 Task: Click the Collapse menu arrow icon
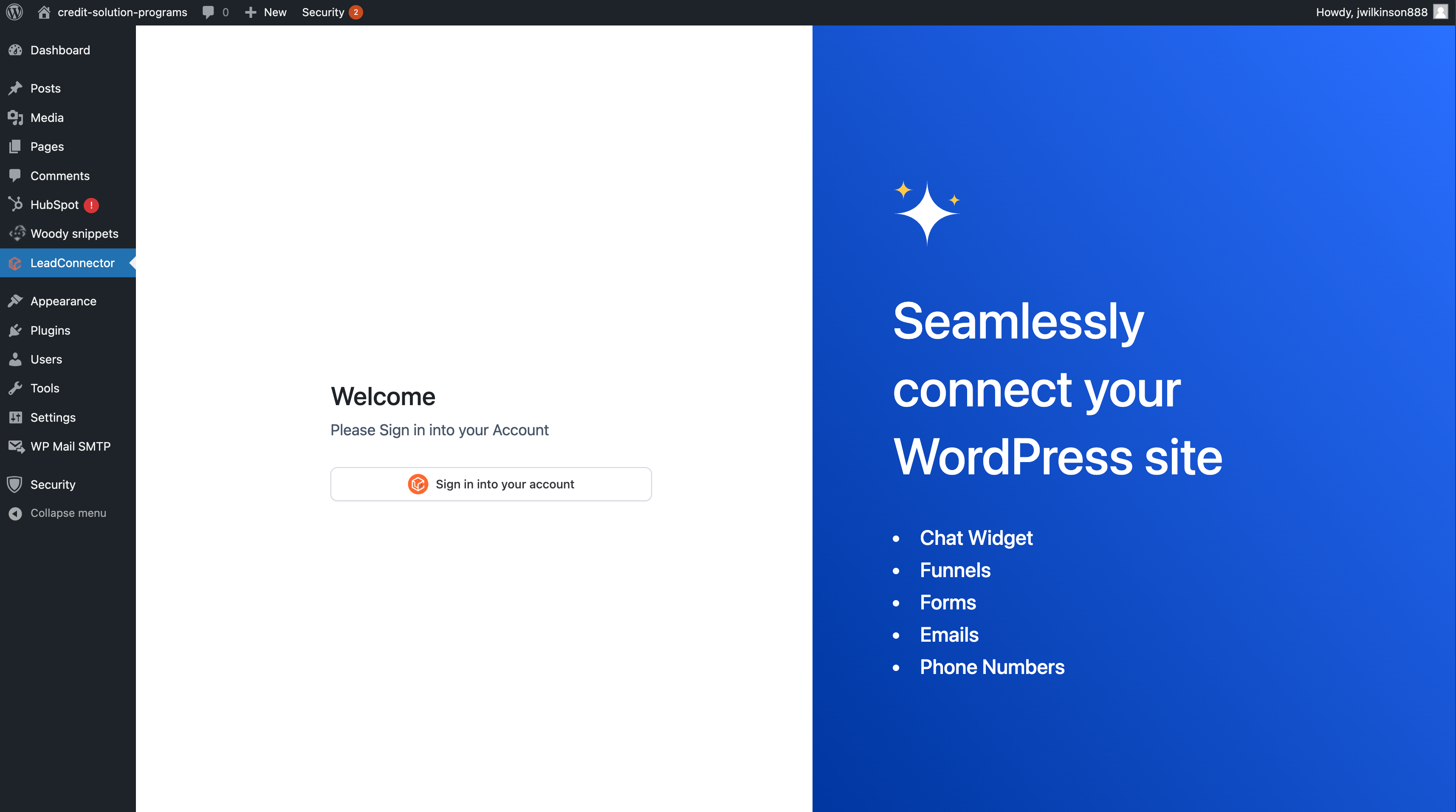click(x=15, y=513)
